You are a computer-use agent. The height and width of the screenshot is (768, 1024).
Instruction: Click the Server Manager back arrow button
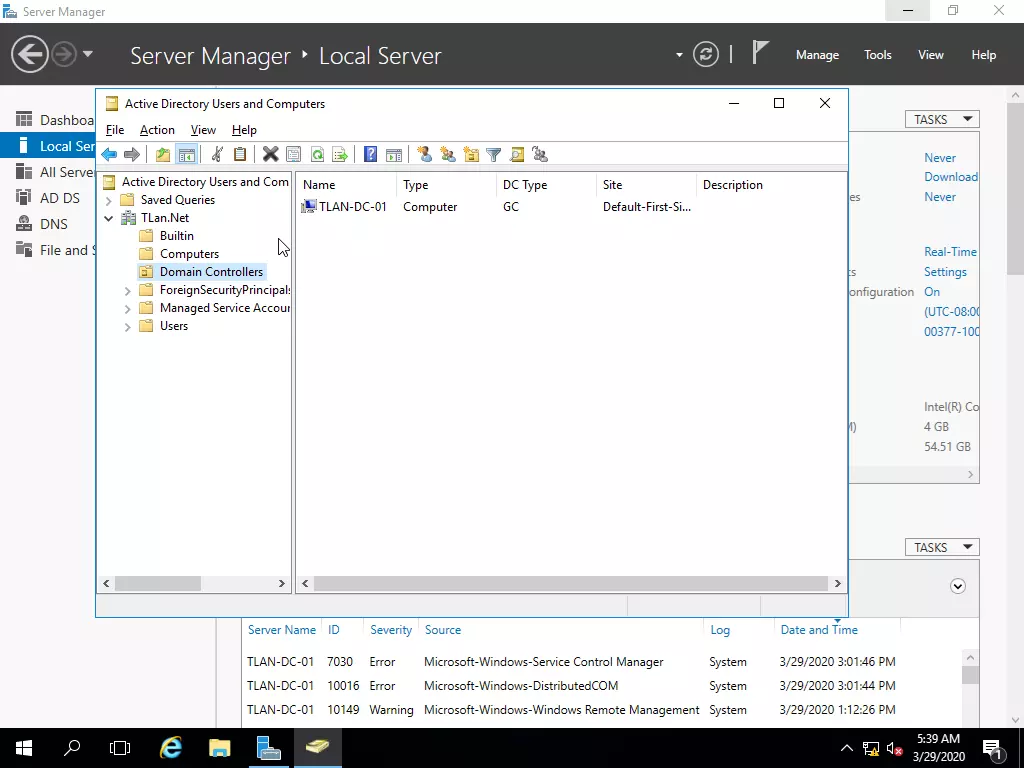[x=29, y=54]
